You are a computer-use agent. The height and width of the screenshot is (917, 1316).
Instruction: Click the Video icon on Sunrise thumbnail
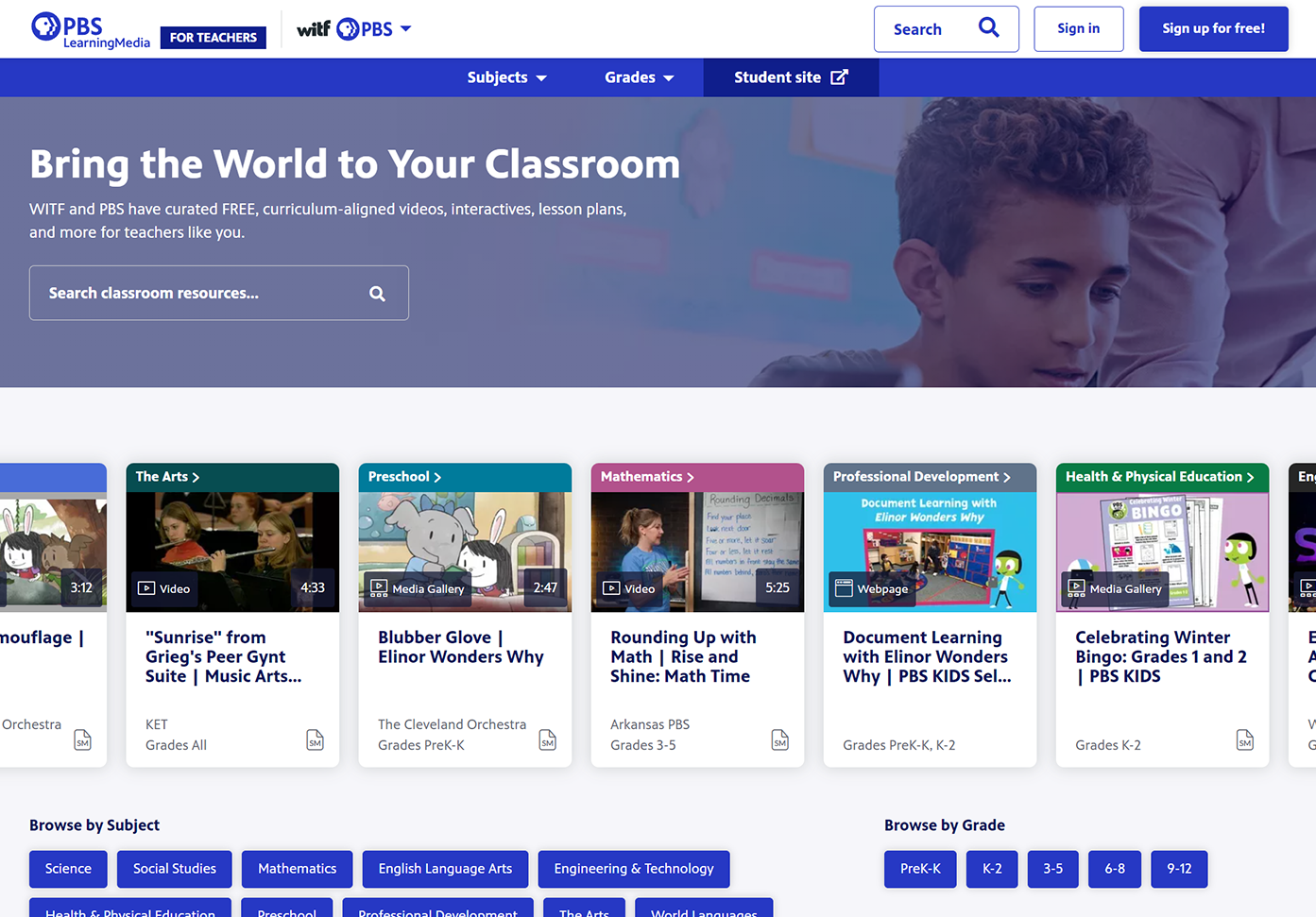146,588
